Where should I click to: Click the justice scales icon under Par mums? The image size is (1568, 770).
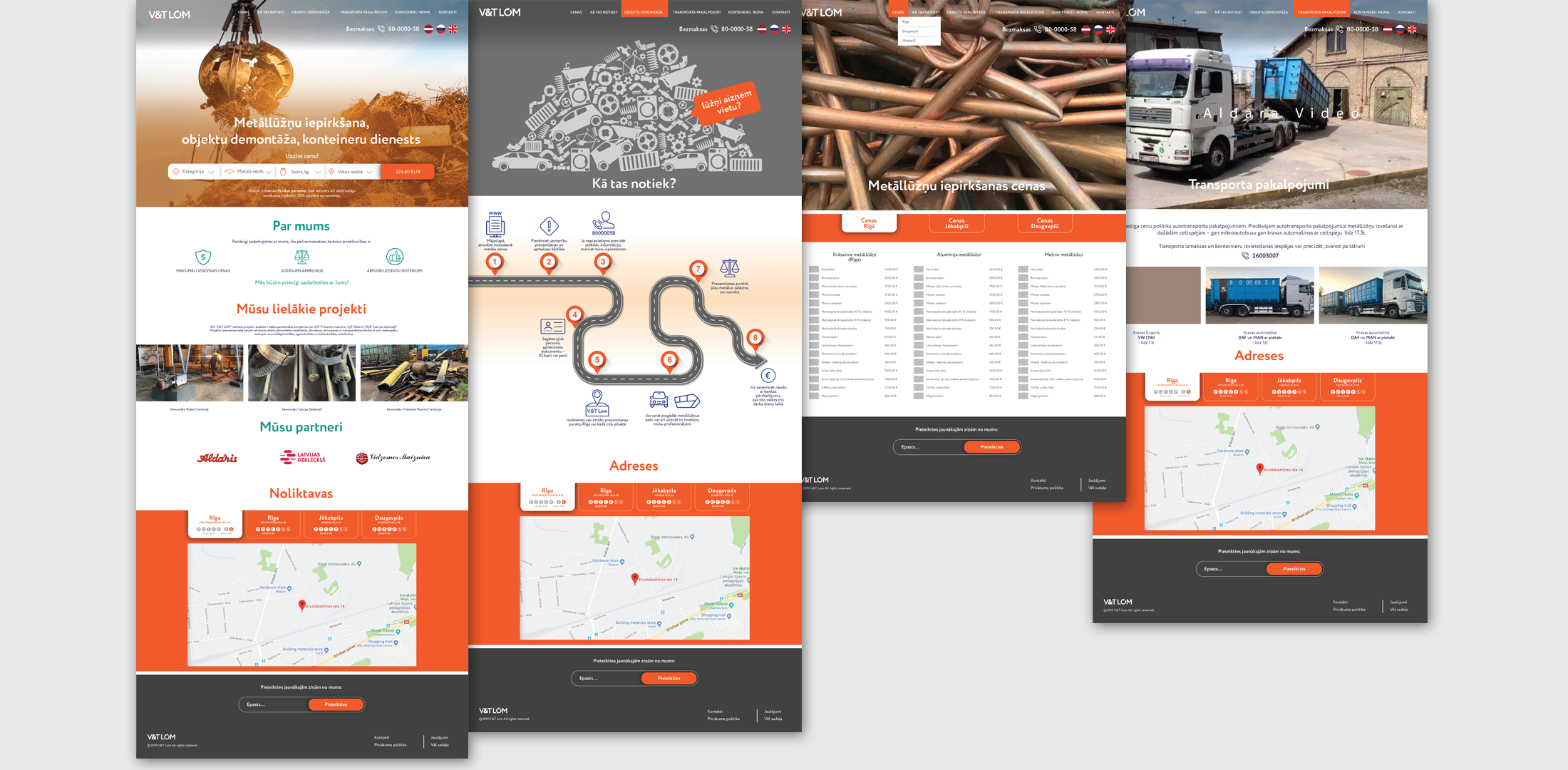click(x=301, y=257)
